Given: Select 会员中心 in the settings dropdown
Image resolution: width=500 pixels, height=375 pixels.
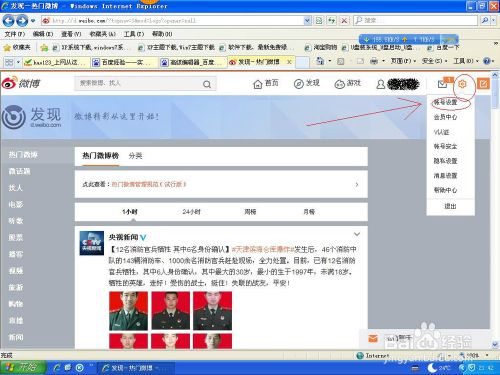Looking at the screenshot, I should (445, 117).
